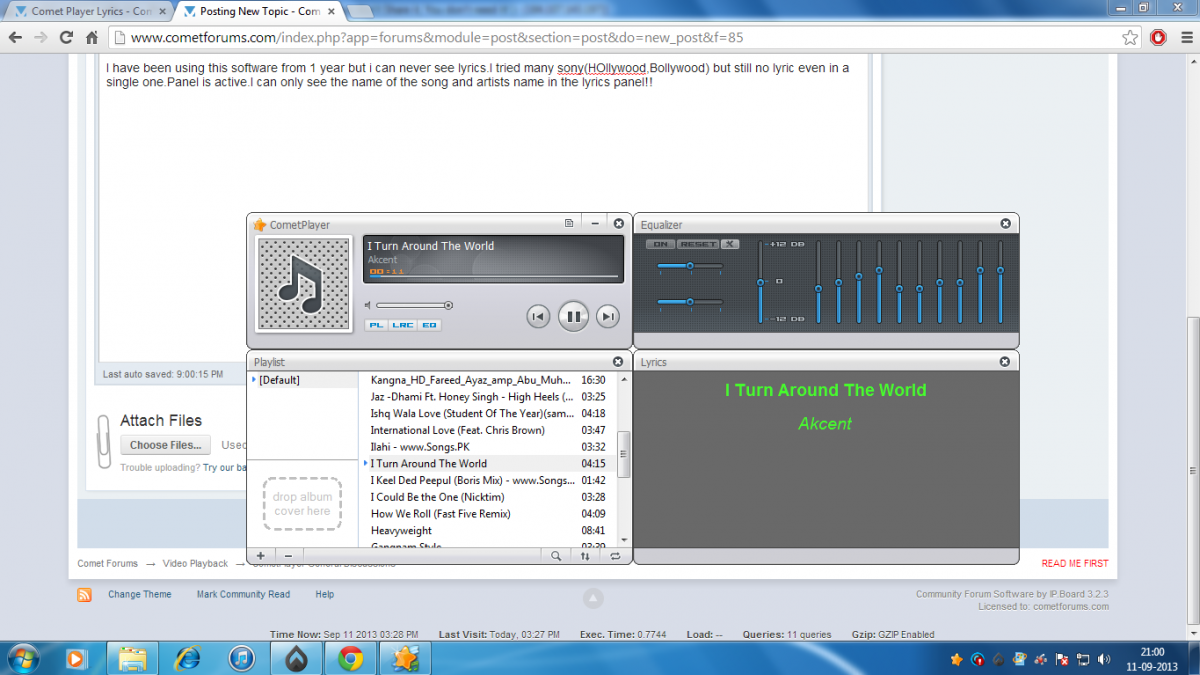Click the drop album cover here box
This screenshot has width=1200, height=675.
point(302,504)
